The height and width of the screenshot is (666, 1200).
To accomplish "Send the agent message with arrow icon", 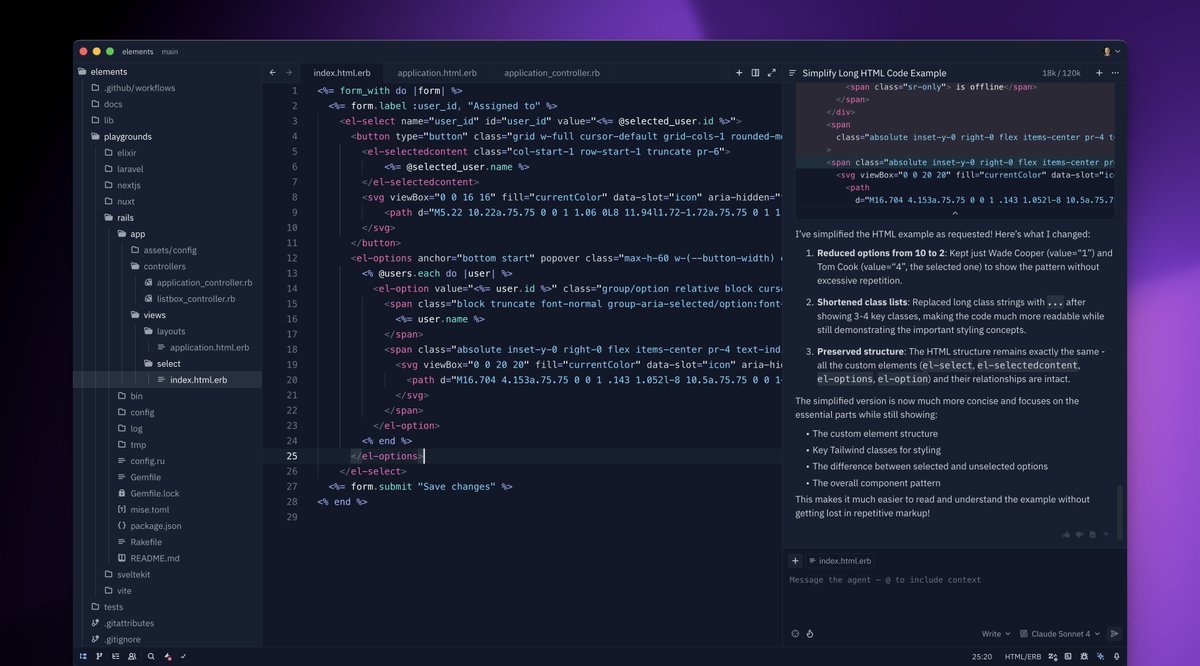I will point(1114,633).
